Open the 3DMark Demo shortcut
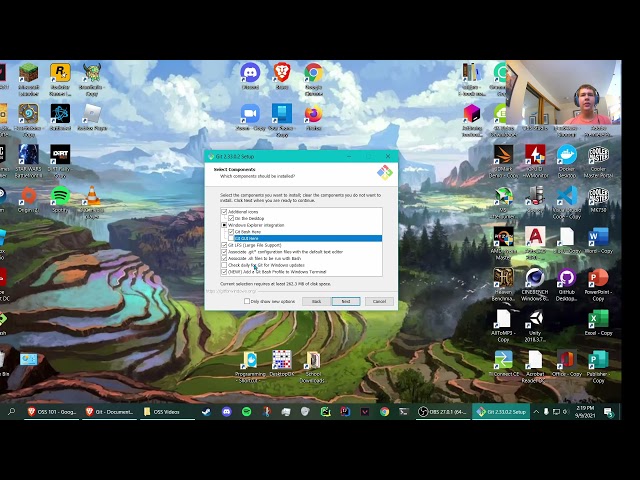The image size is (640, 480). (503, 161)
